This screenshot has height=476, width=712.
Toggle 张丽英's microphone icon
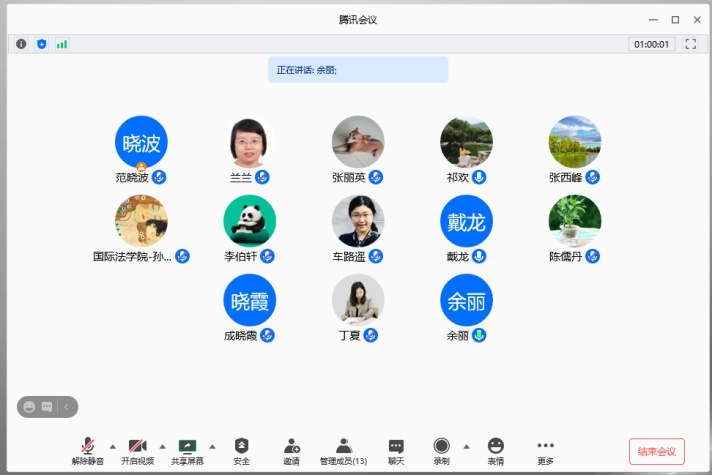pos(376,177)
